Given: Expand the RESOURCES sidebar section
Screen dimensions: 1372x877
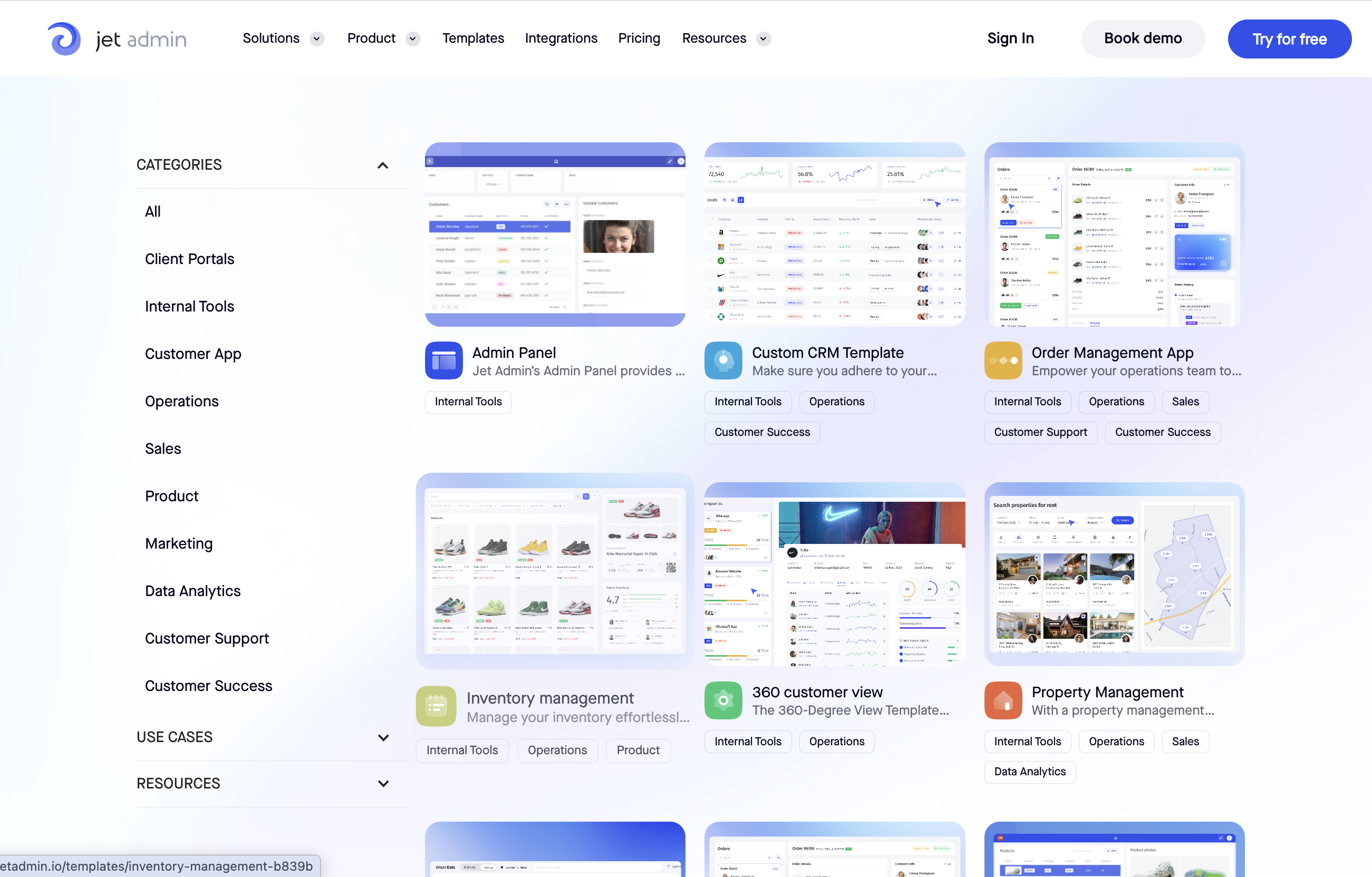Looking at the screenshot, I should point(383,784).
